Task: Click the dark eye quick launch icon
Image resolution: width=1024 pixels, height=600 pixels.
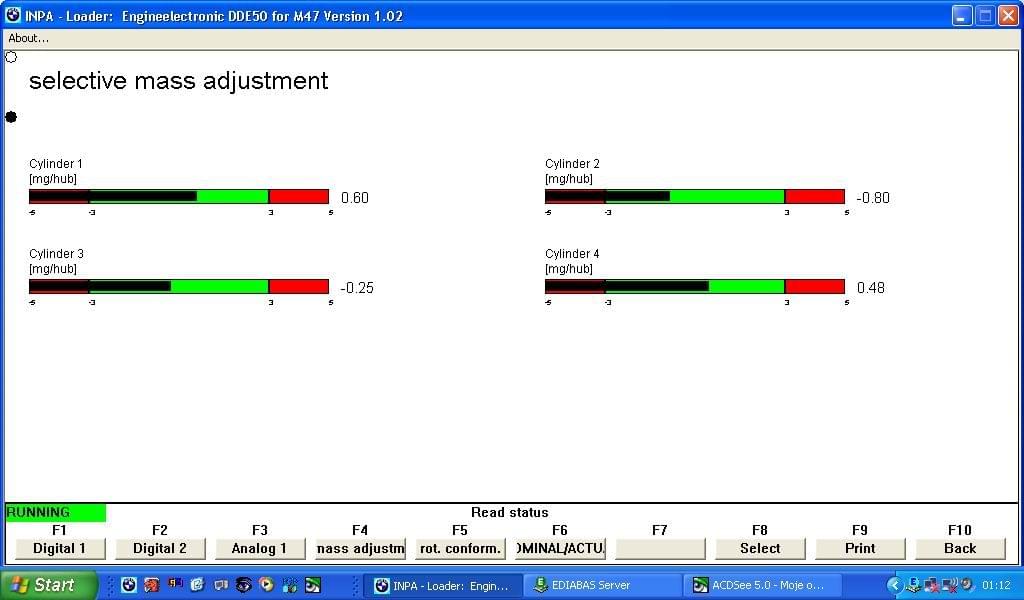Action: click(x=244, y=585)
